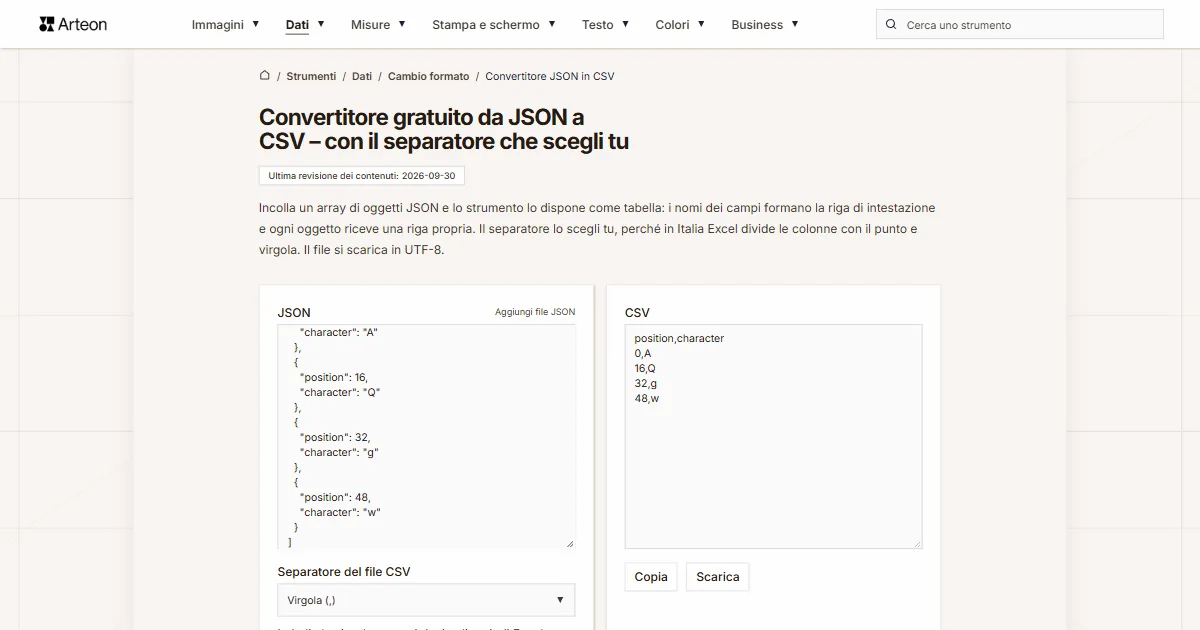Click Aggiungi file JSON
The height and width of the screenshot is (630, 1200).
(535, 312)
